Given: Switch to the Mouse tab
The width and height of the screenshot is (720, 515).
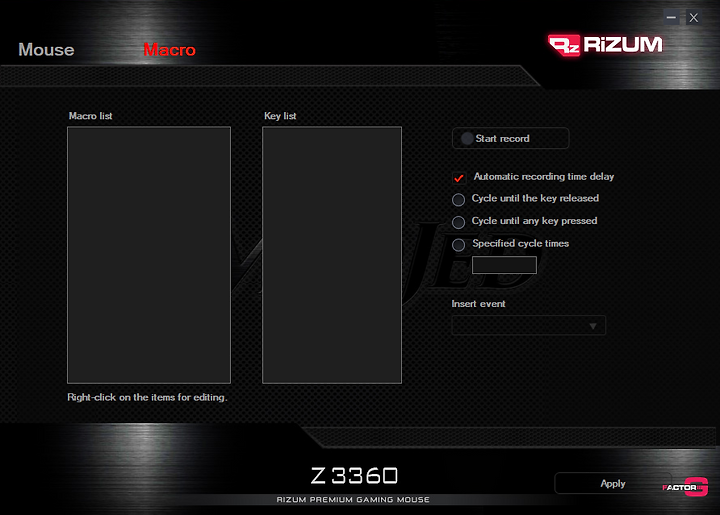Looking at the screenshot, I should coord(46,50).
